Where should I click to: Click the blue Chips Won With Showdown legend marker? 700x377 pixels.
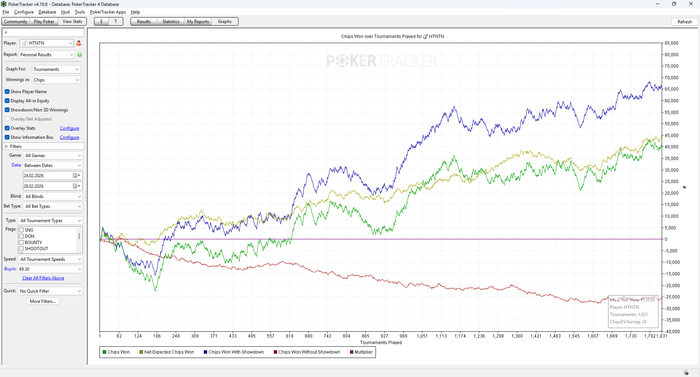pyautogui.click(x=205, y=352)
